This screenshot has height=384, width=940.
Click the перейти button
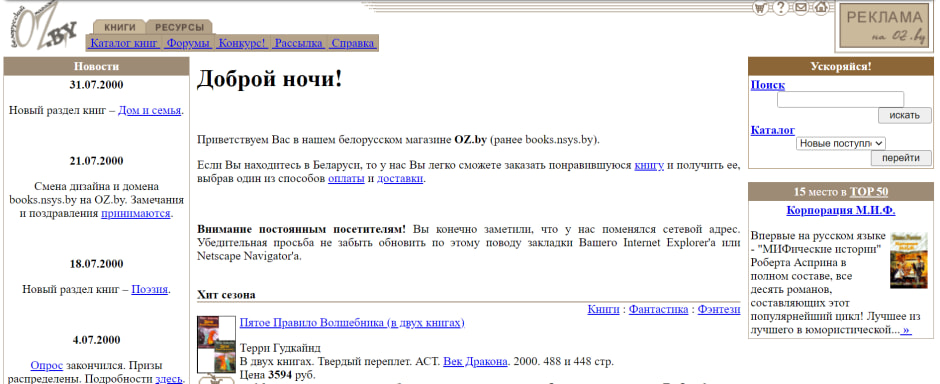tap(901, 158)
